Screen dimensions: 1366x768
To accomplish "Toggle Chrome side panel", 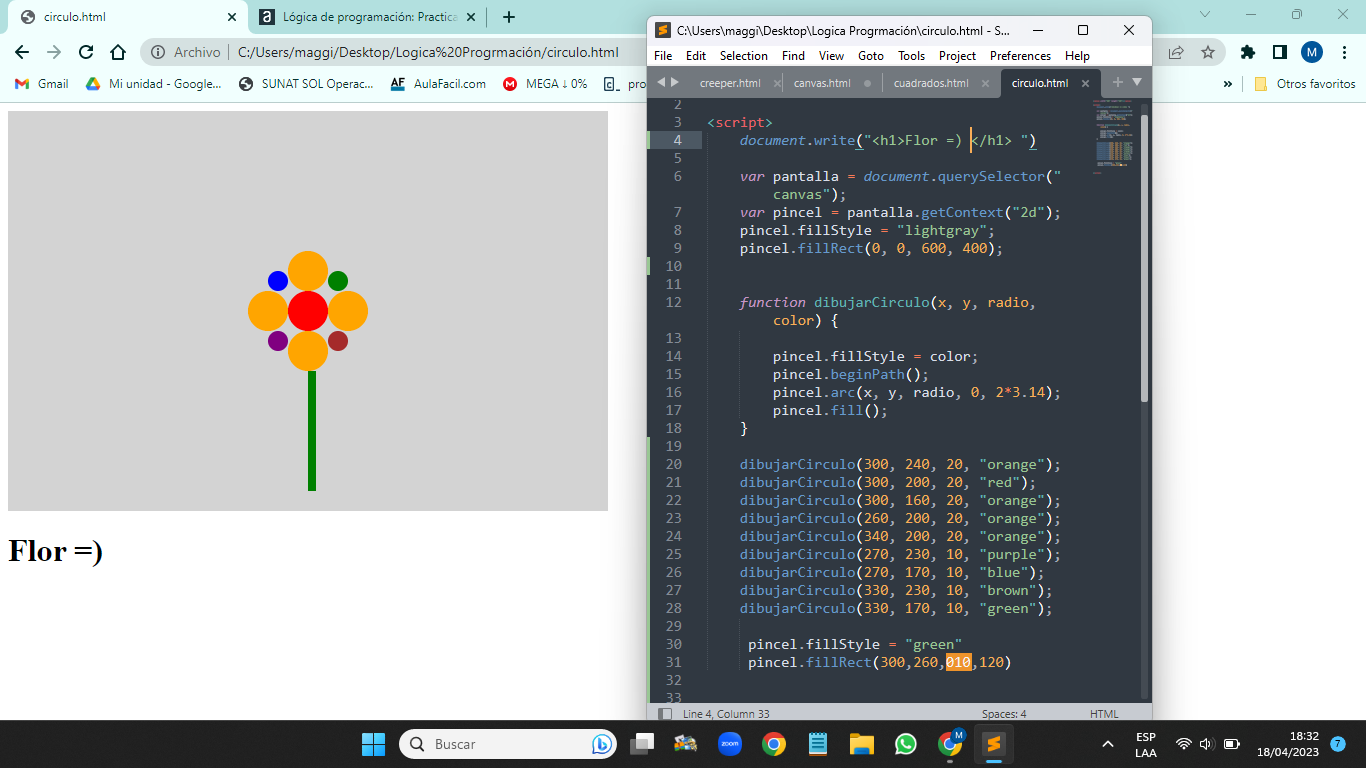I will (x=1279, y=52).
